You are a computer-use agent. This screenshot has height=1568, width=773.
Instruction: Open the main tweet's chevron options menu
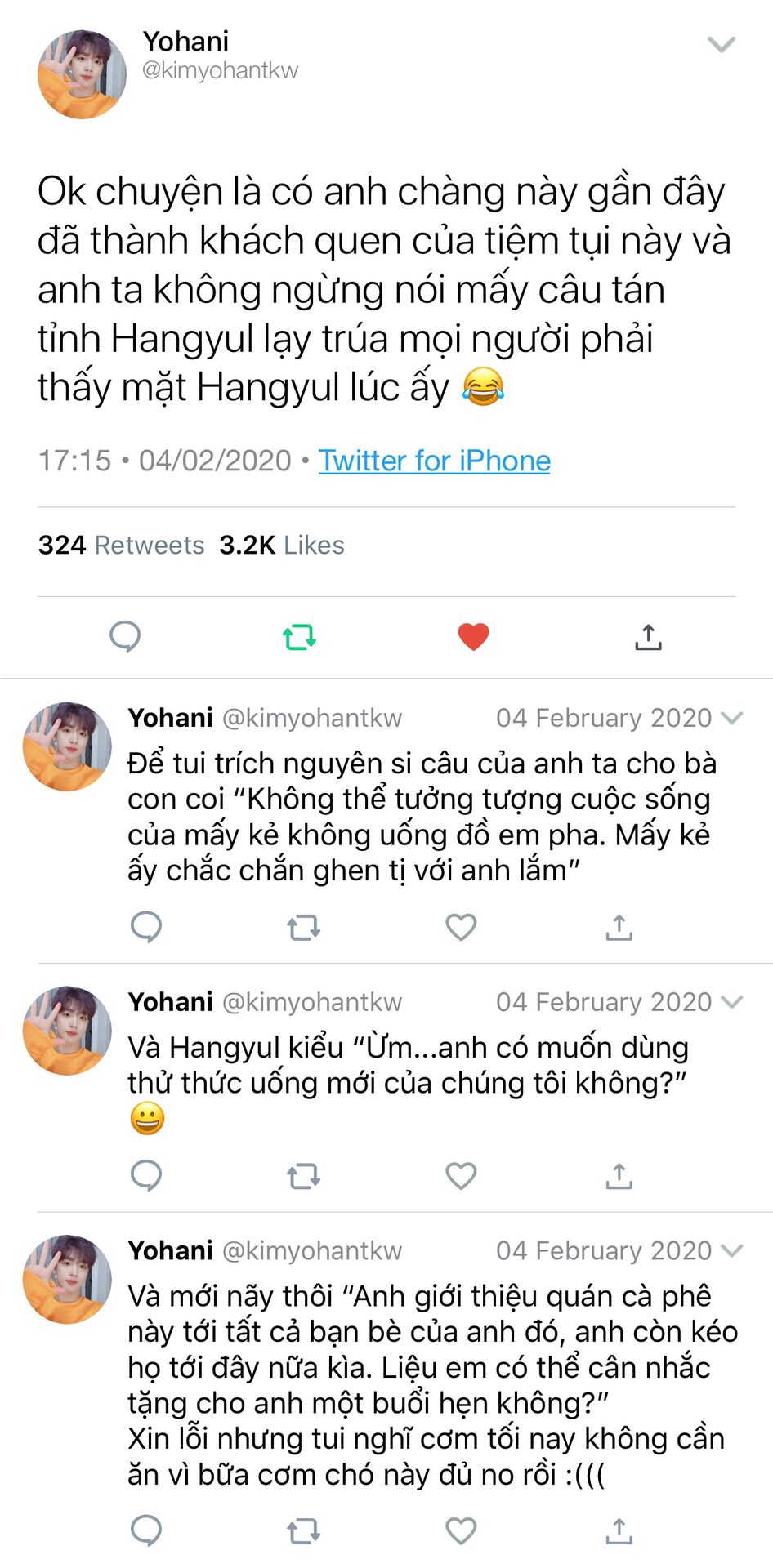[722, 44]
